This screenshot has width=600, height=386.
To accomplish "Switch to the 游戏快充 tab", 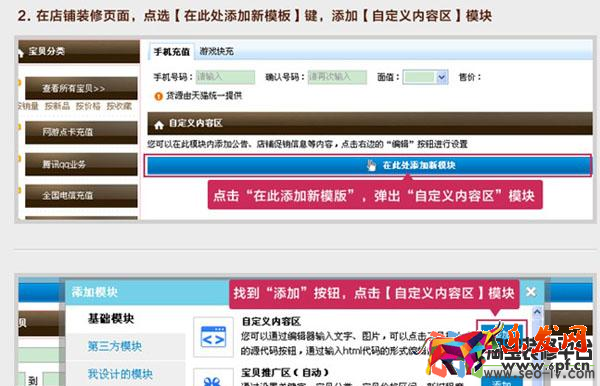I will click(217, 51).
